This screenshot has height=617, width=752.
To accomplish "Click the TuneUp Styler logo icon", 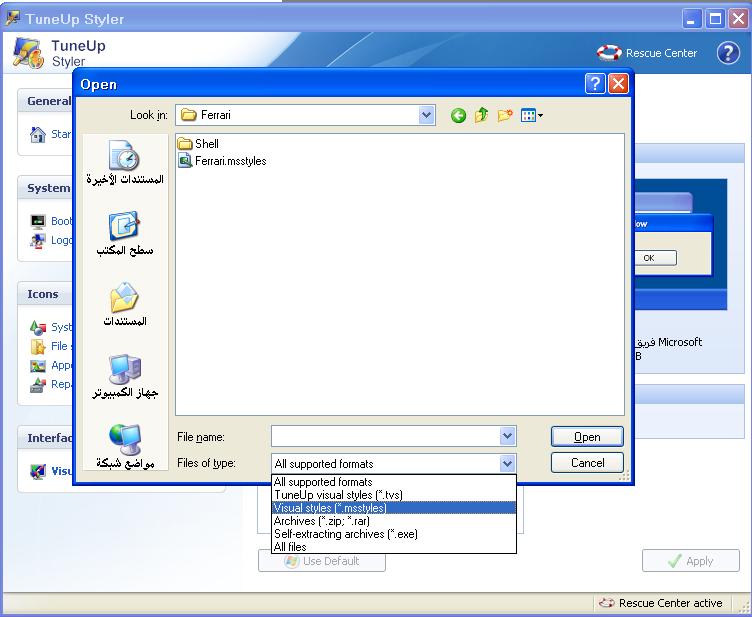I will (28, 53).
